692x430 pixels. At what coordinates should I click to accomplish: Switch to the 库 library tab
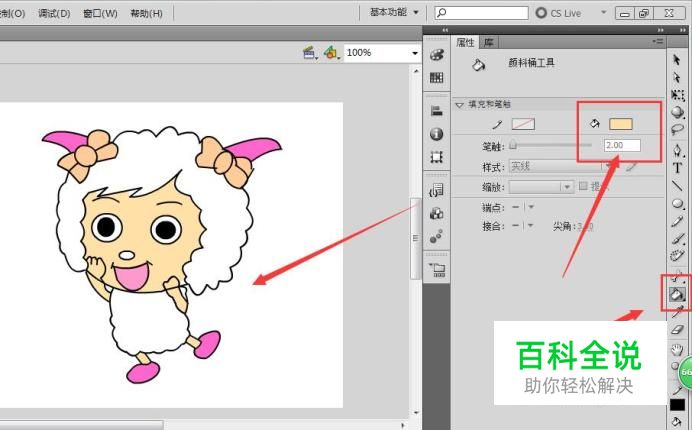pos(489,42)
